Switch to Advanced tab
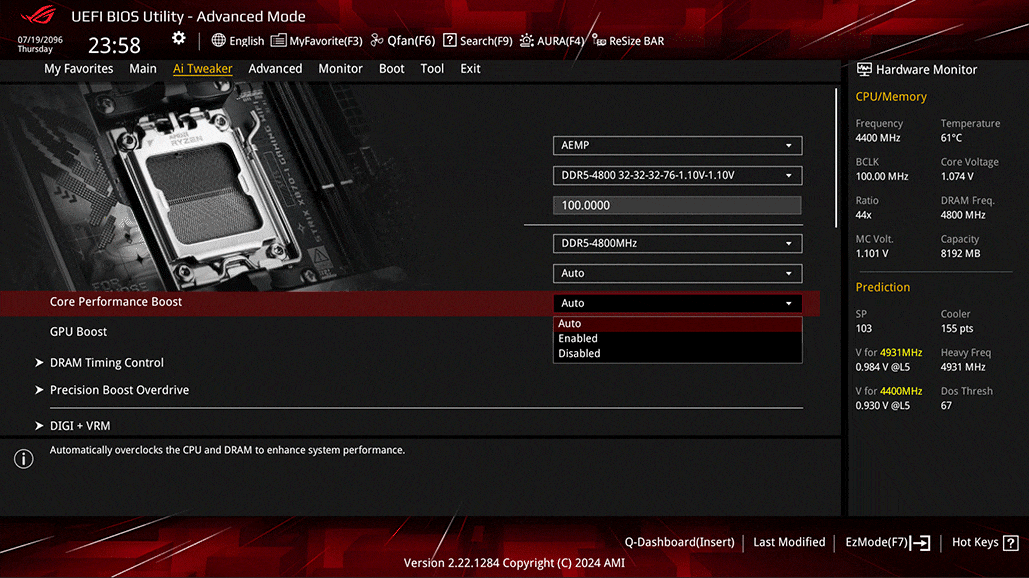The height and width of the screenshot is (578, 1029). click(275, 68)
